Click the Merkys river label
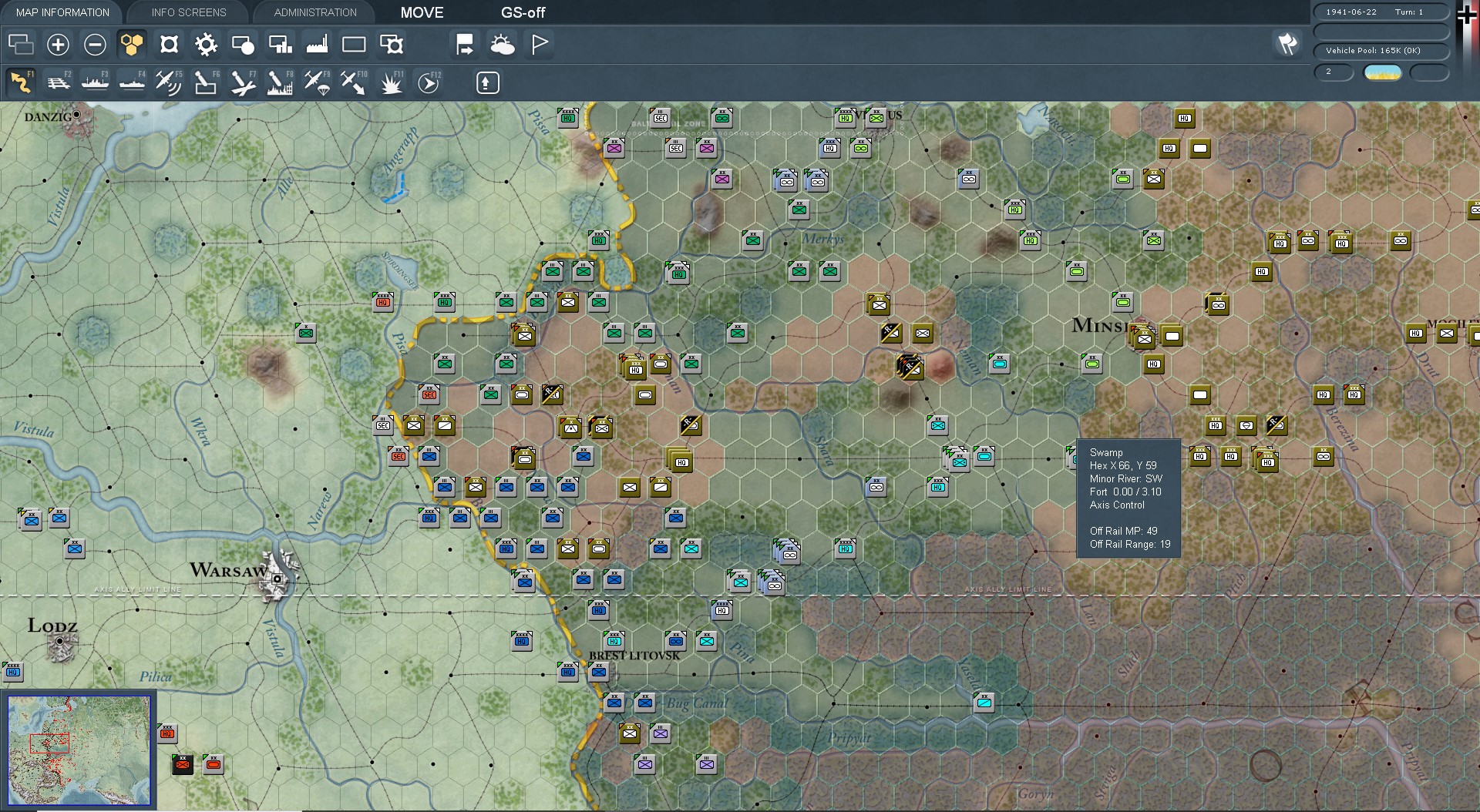 point(822,239)
